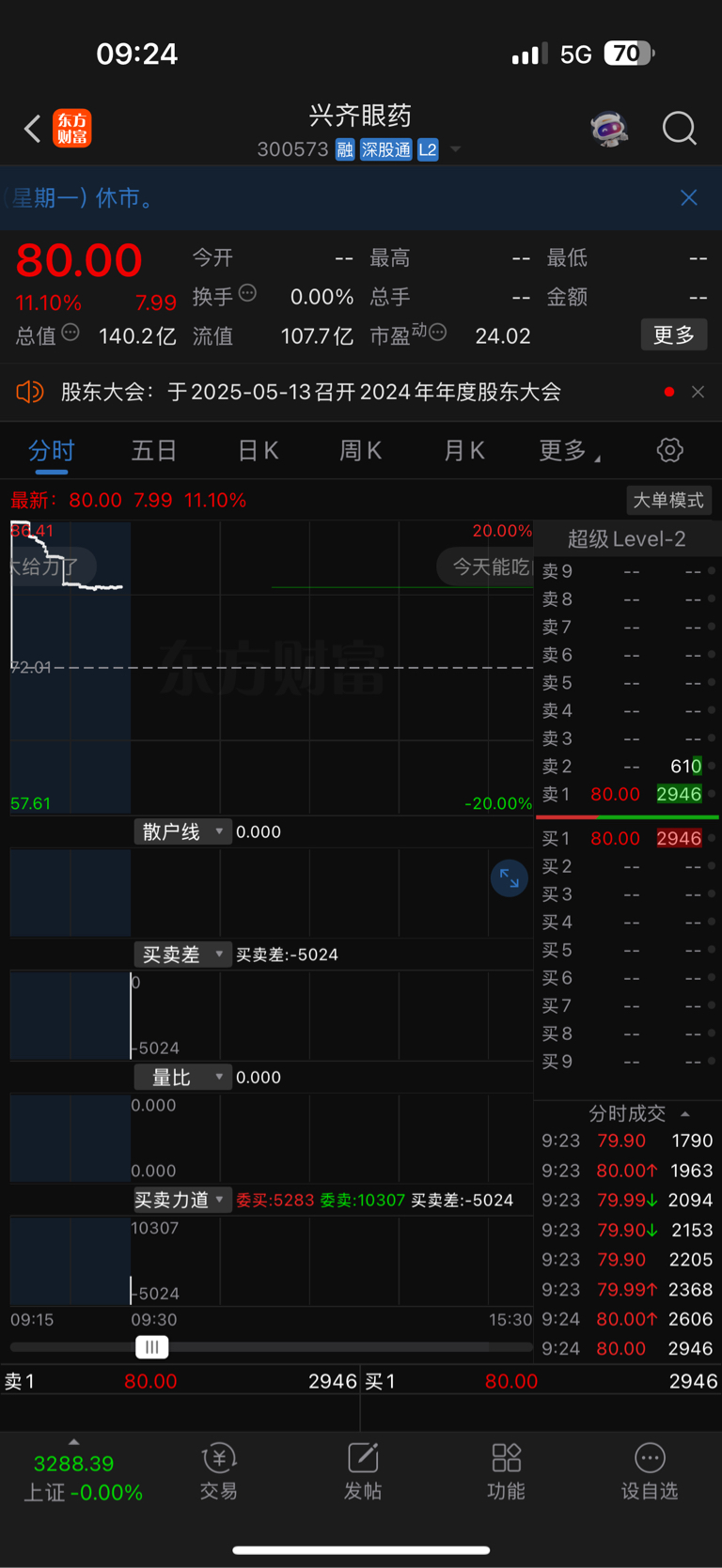Tap 卖1 80.00 order row

tap(627, 794)
